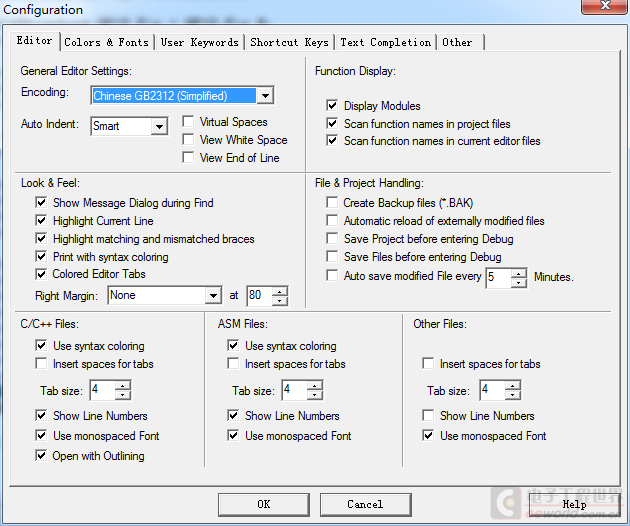Click the auto save minutes field
630x526 pixels.
point(499,278)
